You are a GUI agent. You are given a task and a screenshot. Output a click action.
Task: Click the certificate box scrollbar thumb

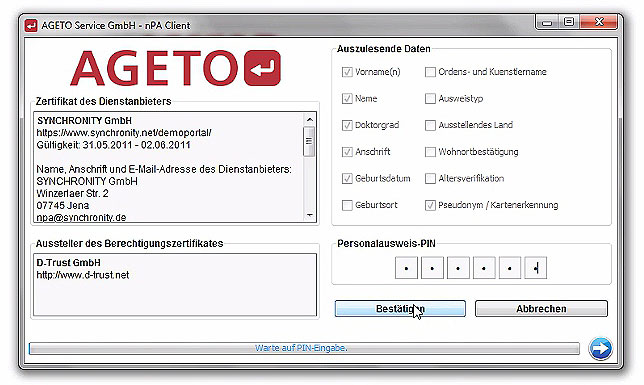(309, 141)
